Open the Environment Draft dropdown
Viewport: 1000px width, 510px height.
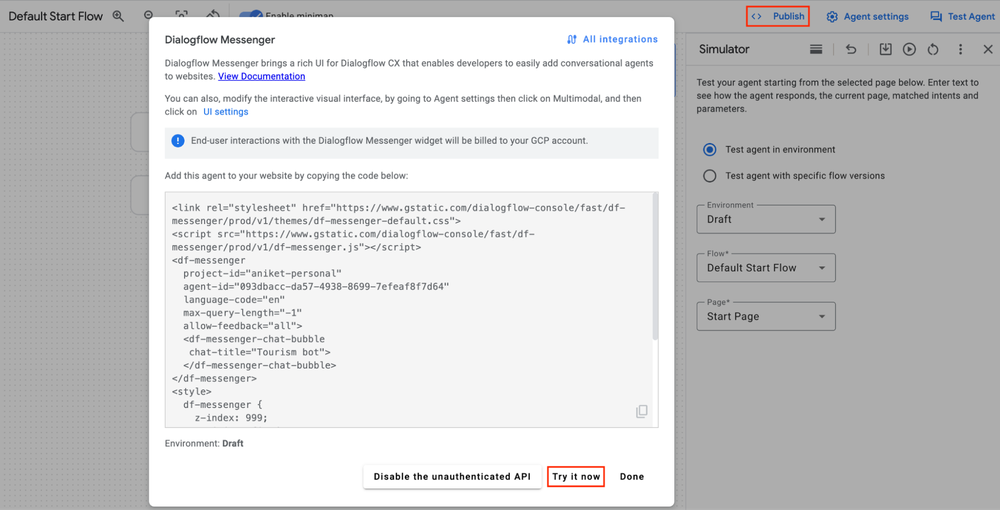[x=766, y=219]
